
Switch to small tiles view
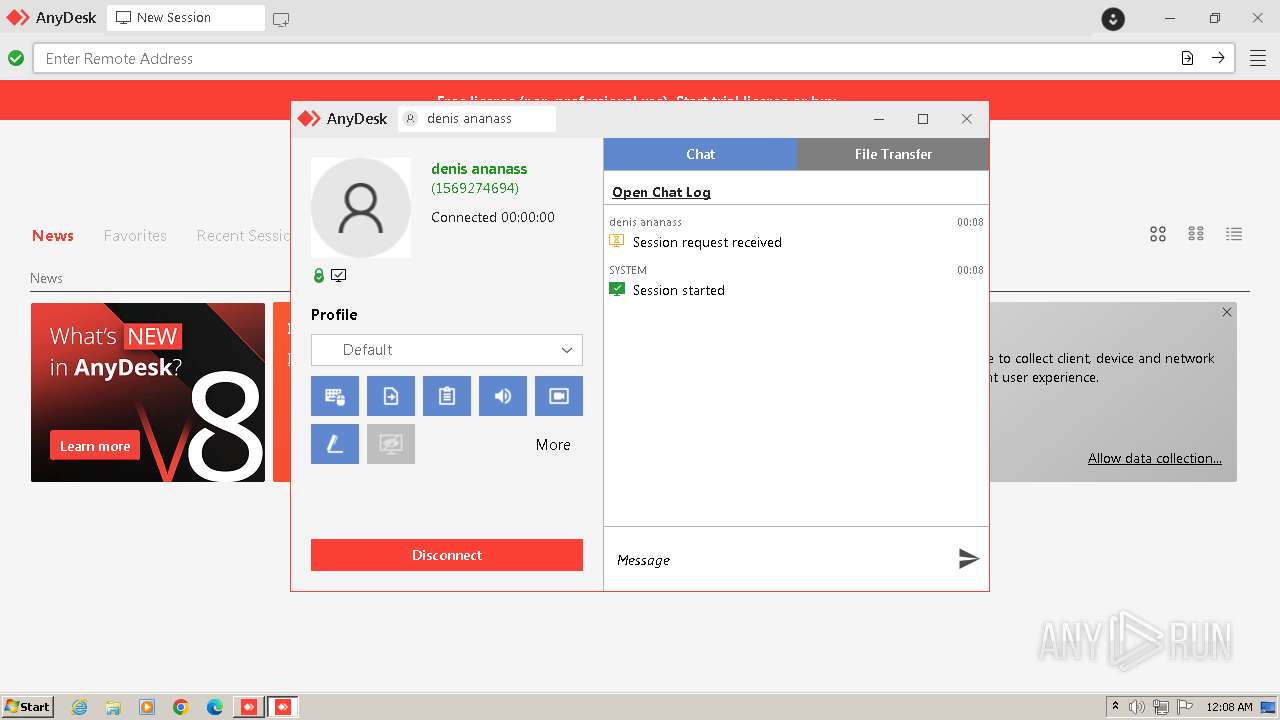[1196, 234]
